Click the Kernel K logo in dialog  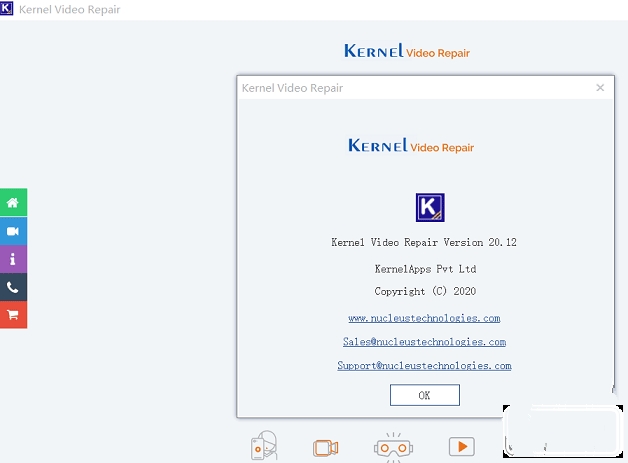pos(429,207)
